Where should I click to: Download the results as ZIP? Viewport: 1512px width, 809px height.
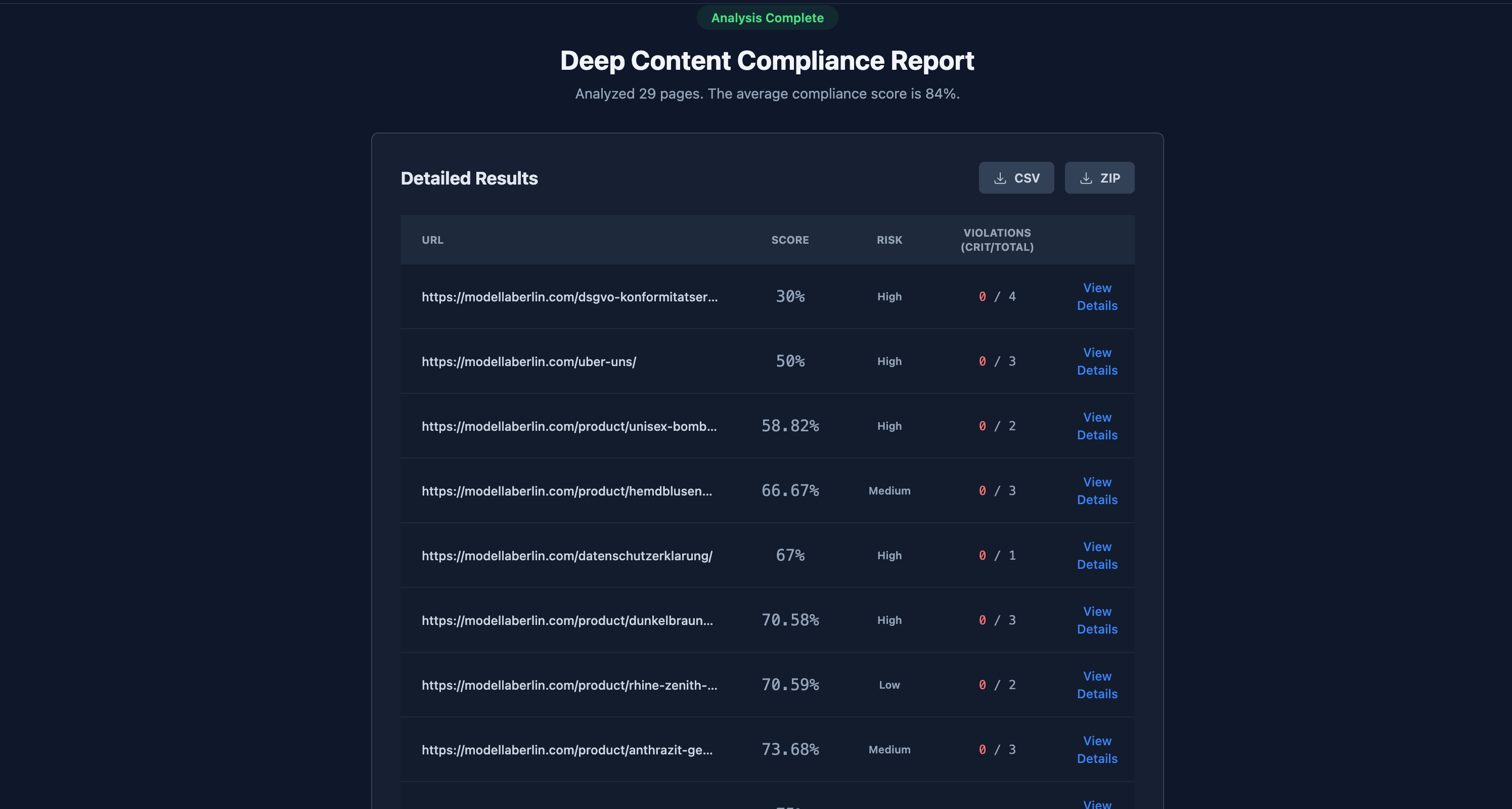click(x=1099, y=178)
